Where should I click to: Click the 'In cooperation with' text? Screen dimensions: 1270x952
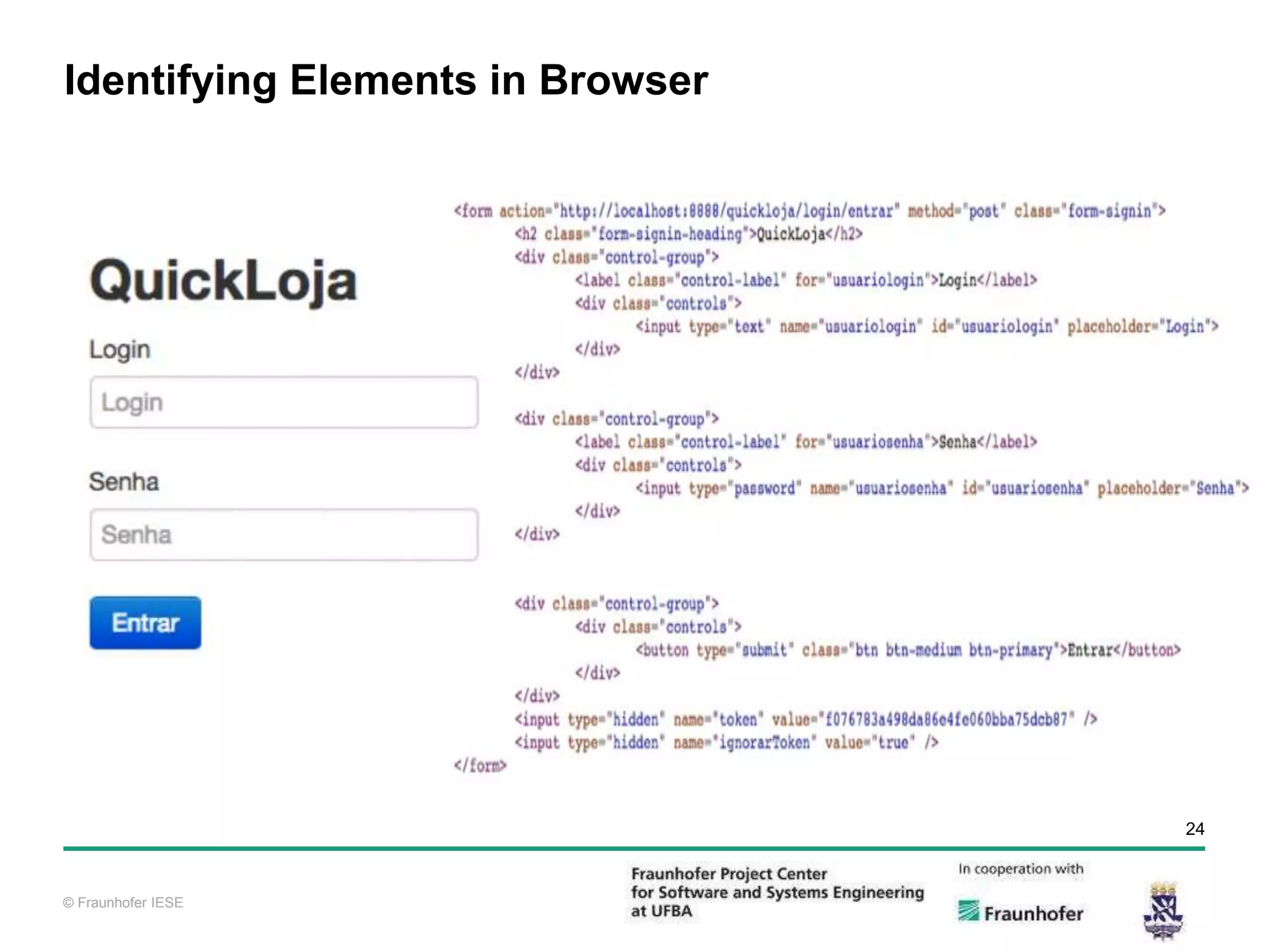coord(1021,869)
